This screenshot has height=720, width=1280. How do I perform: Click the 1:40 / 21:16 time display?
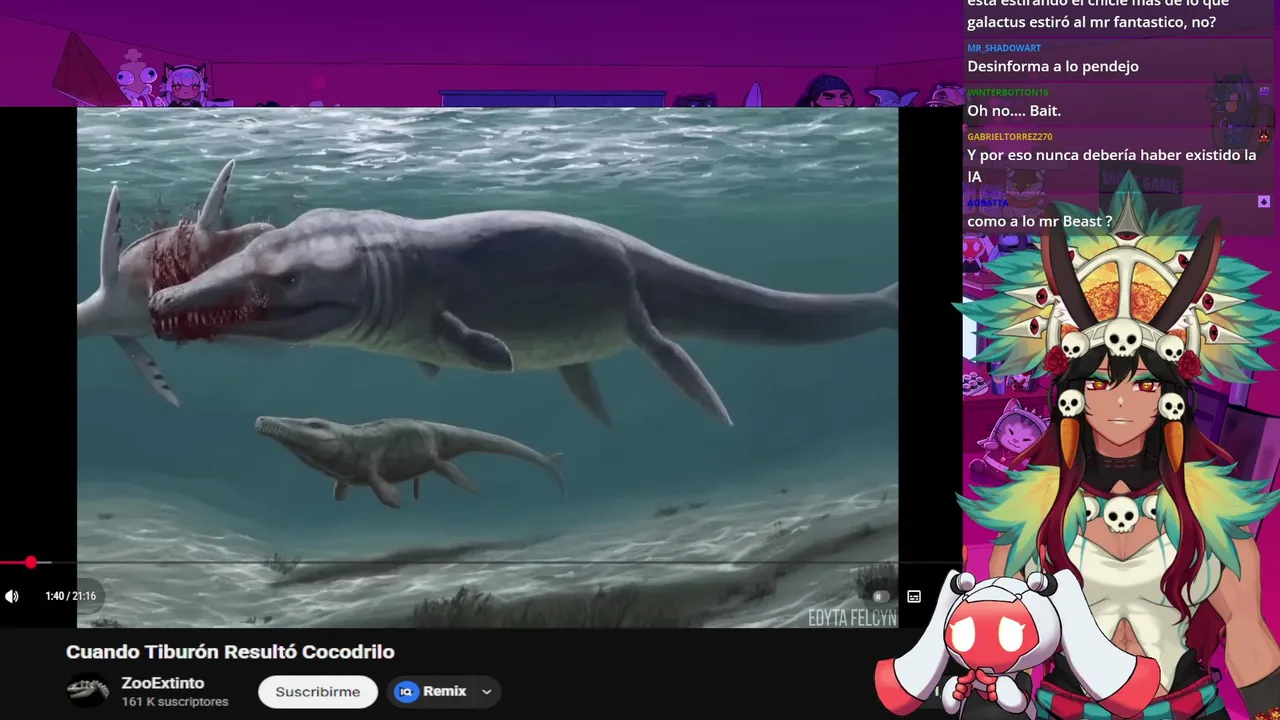click(x=70, y=596)
